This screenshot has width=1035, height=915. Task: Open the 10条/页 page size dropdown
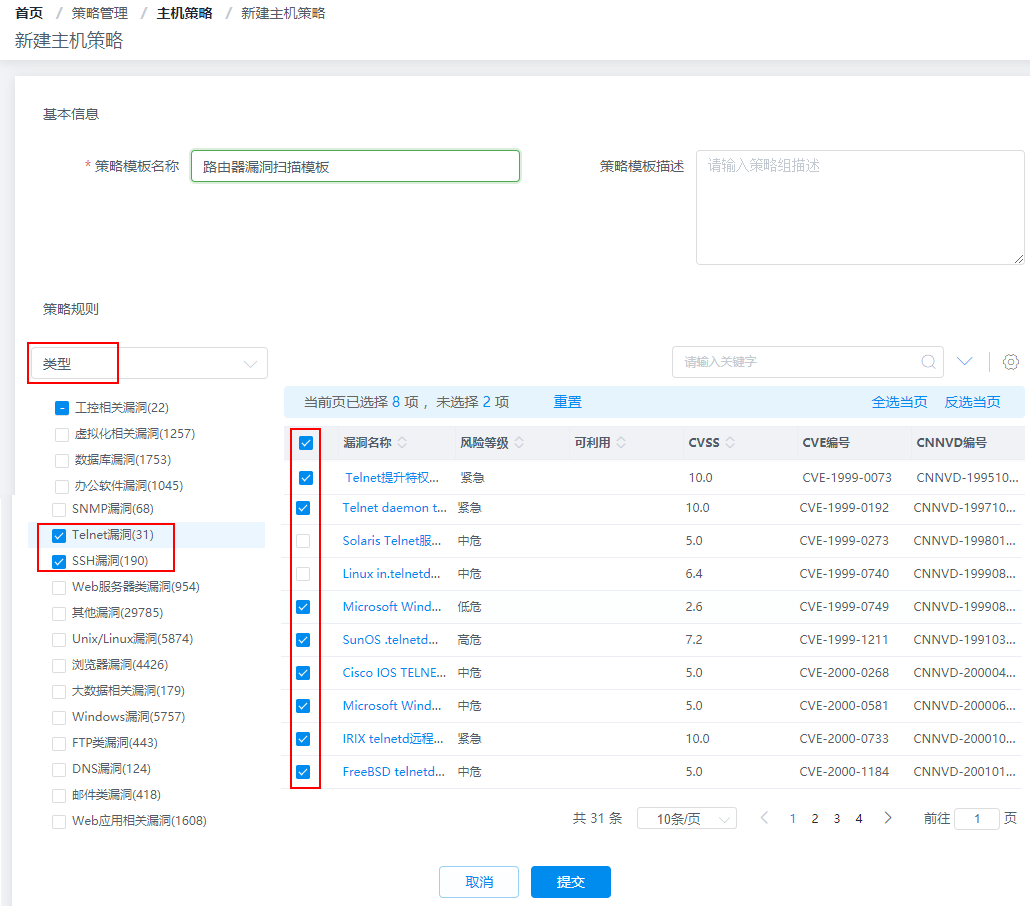click(x=686, y=819)
